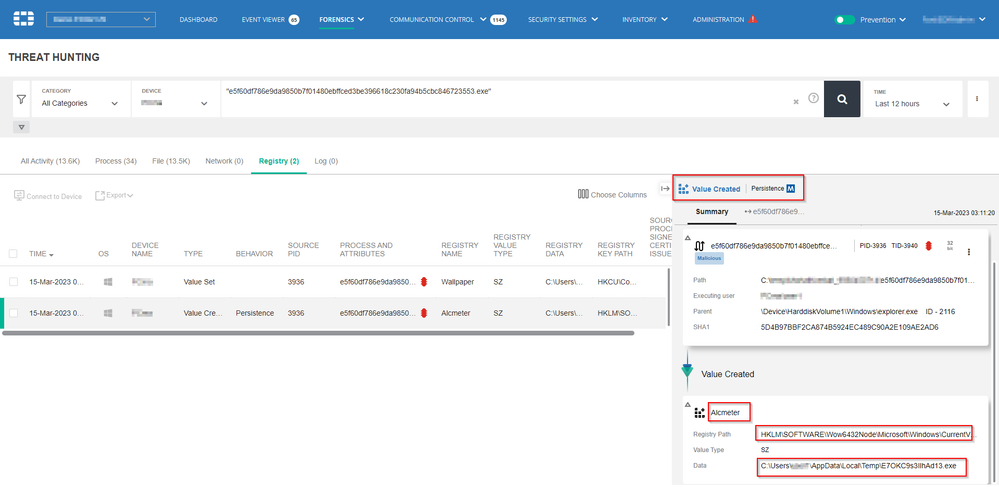Toggle the Prevention mode switch
The image size is (999, 487).
pyautogui.click(x=845, y=20)
